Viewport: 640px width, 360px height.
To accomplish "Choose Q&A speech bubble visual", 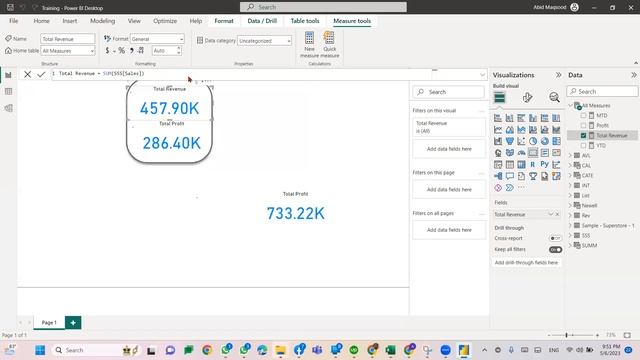I will [x=509, y=176].
